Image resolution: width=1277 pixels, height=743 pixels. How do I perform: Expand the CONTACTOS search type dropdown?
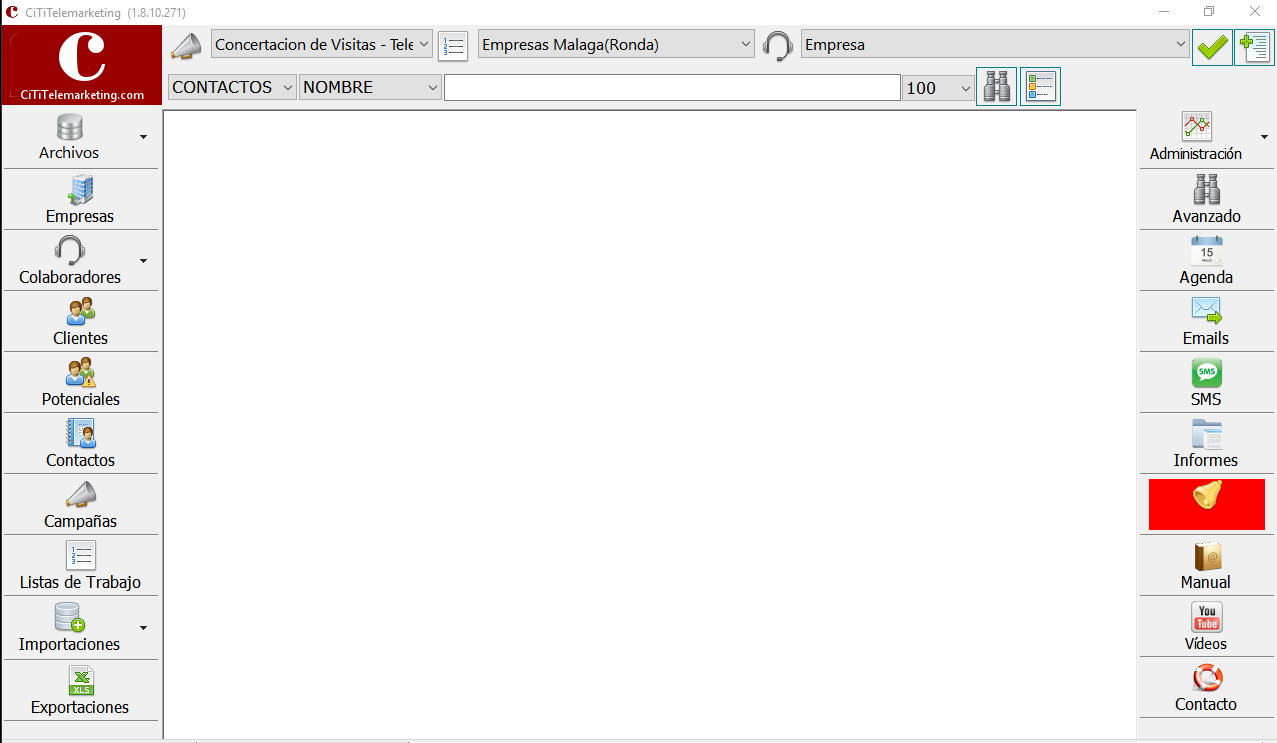click(233, 87)
